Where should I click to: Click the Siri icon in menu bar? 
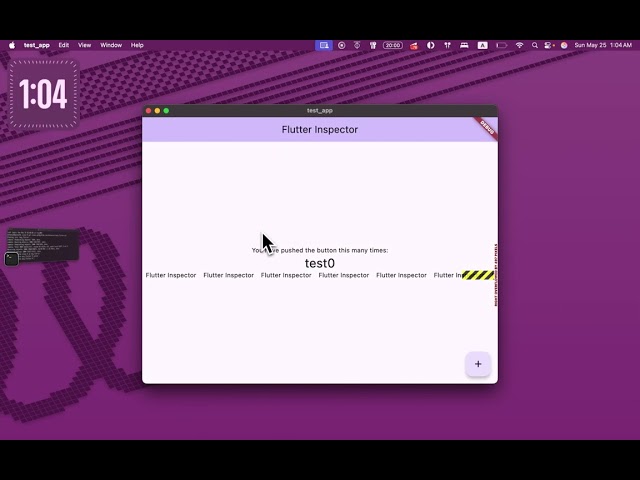[x=564, y=45]
